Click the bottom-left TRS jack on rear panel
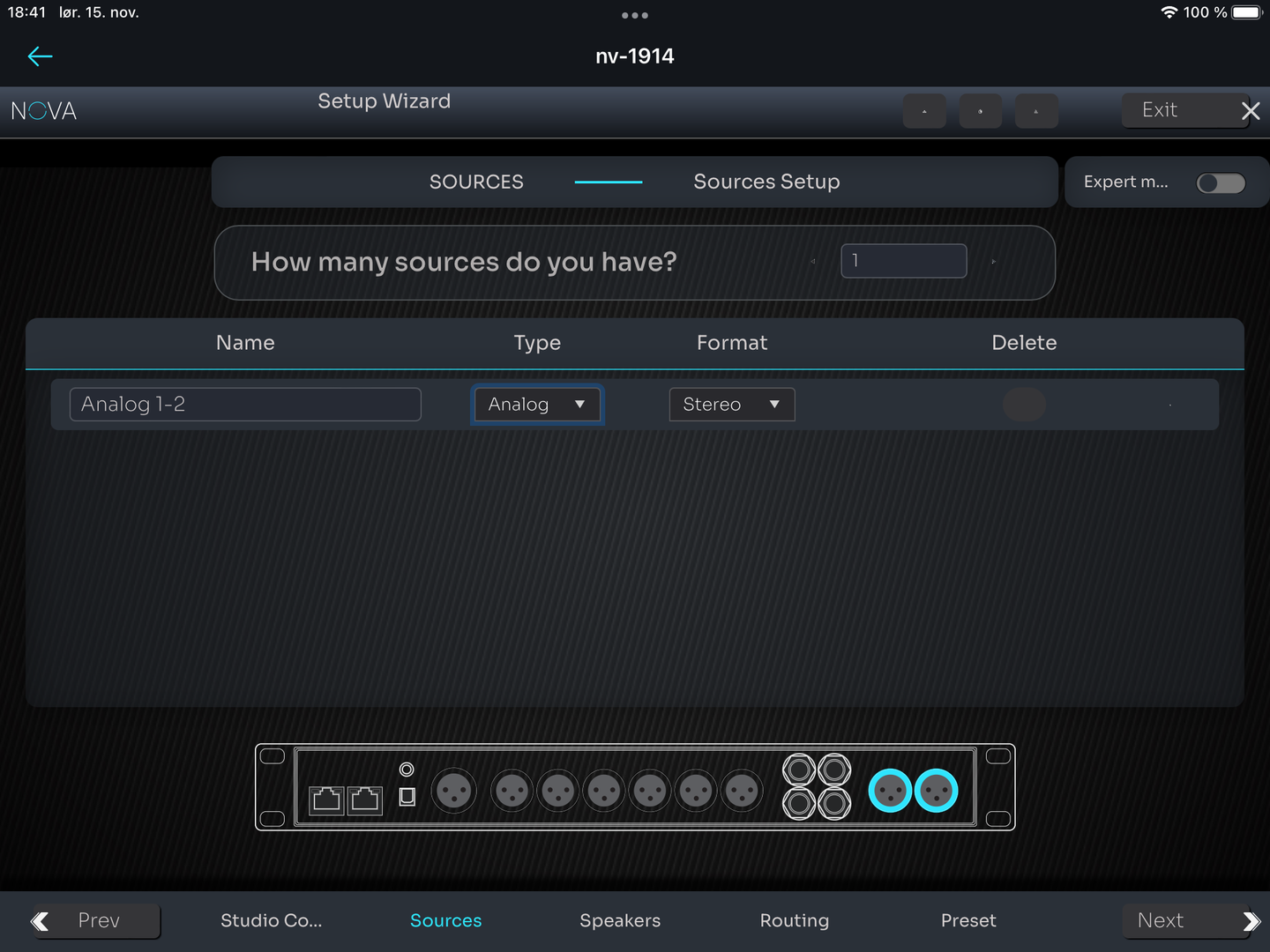This screenshot has width=1270, height=952. click(x=799, y=803)
